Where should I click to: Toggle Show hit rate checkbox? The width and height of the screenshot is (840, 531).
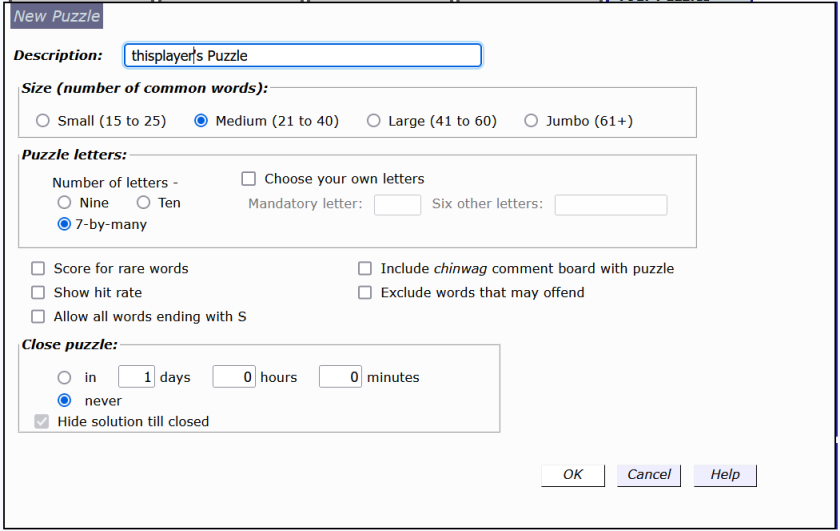(x=38, y=293)
